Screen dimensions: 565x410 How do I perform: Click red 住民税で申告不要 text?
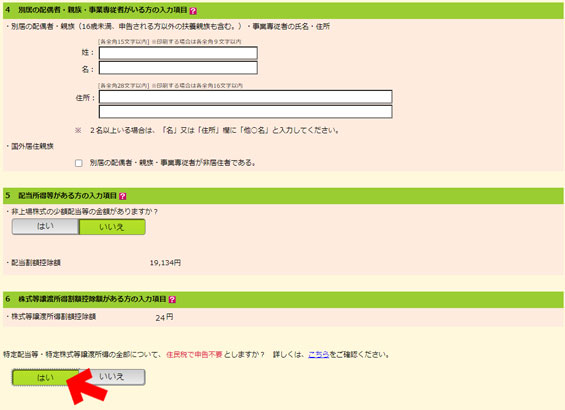click(194, 355)
